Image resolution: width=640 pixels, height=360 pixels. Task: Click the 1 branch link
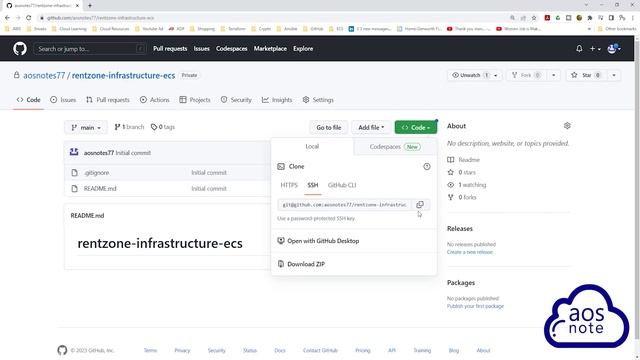click(x=129, y=127)
